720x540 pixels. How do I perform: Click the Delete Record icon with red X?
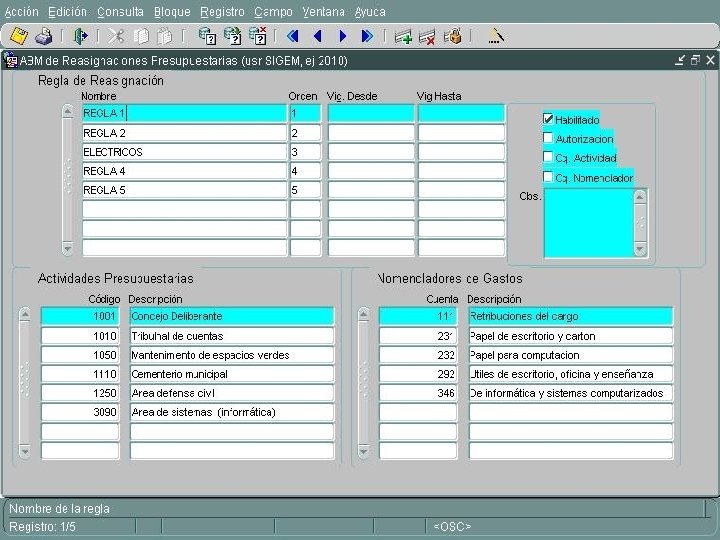[x=427, y=36]
